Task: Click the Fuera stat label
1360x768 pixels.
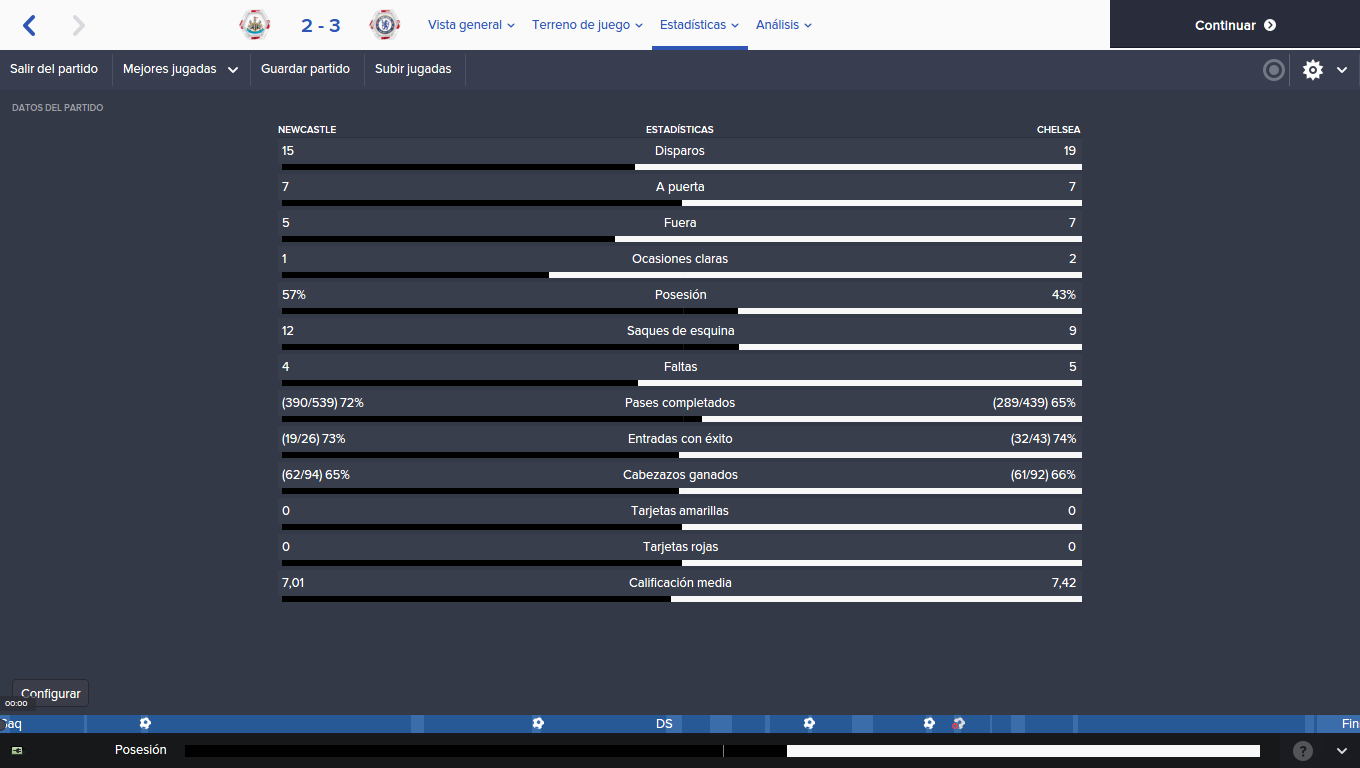Action: pyautogui.click(x=680, y=223)
